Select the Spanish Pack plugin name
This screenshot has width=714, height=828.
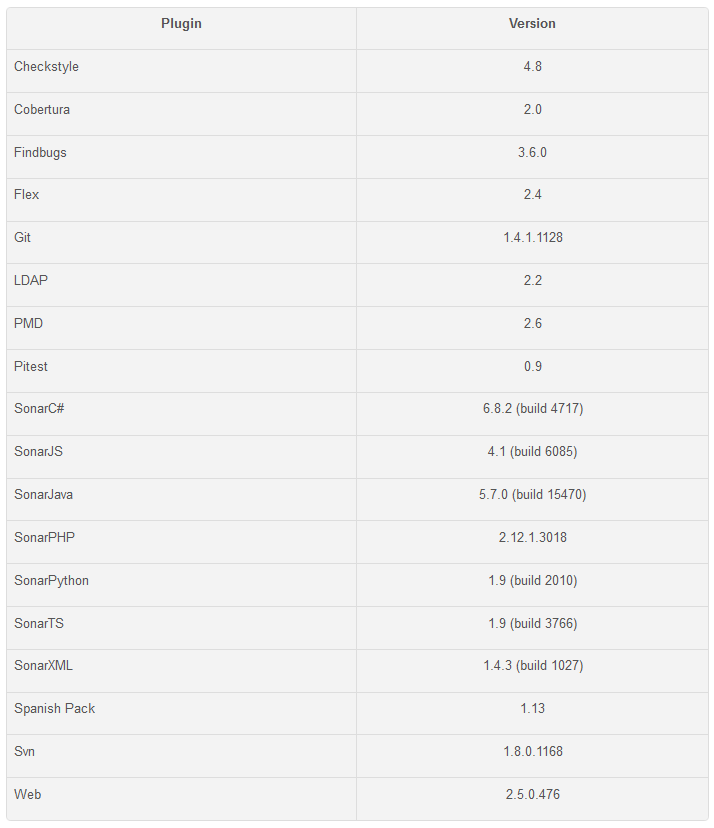54,709
